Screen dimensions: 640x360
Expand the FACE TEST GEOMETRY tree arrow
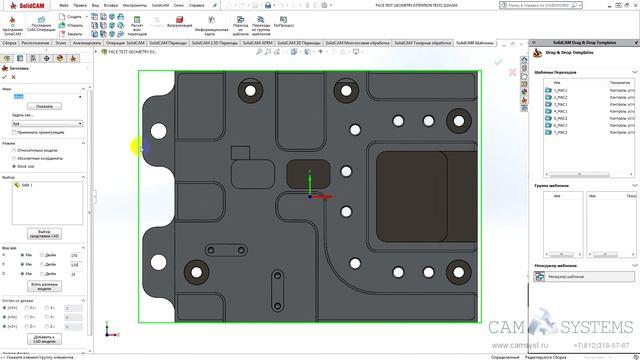pyautogui.click(x=96, y=52)
